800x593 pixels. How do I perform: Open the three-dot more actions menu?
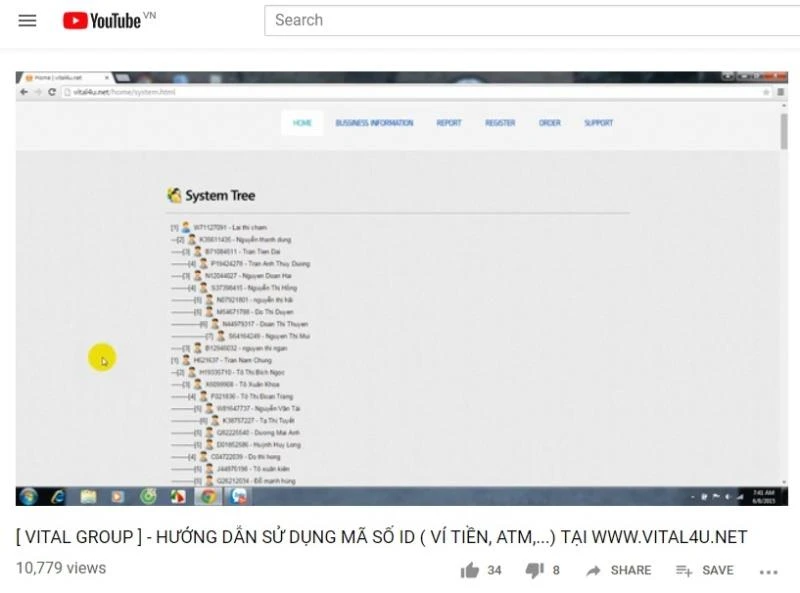pyautogui.click(x=768, y=572)
